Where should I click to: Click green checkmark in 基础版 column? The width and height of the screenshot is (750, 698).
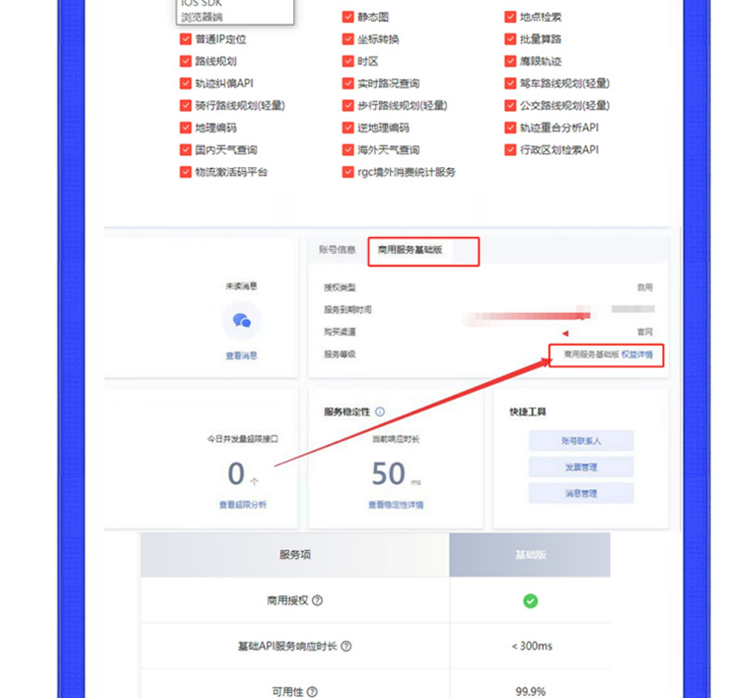[x=530, y=601]
